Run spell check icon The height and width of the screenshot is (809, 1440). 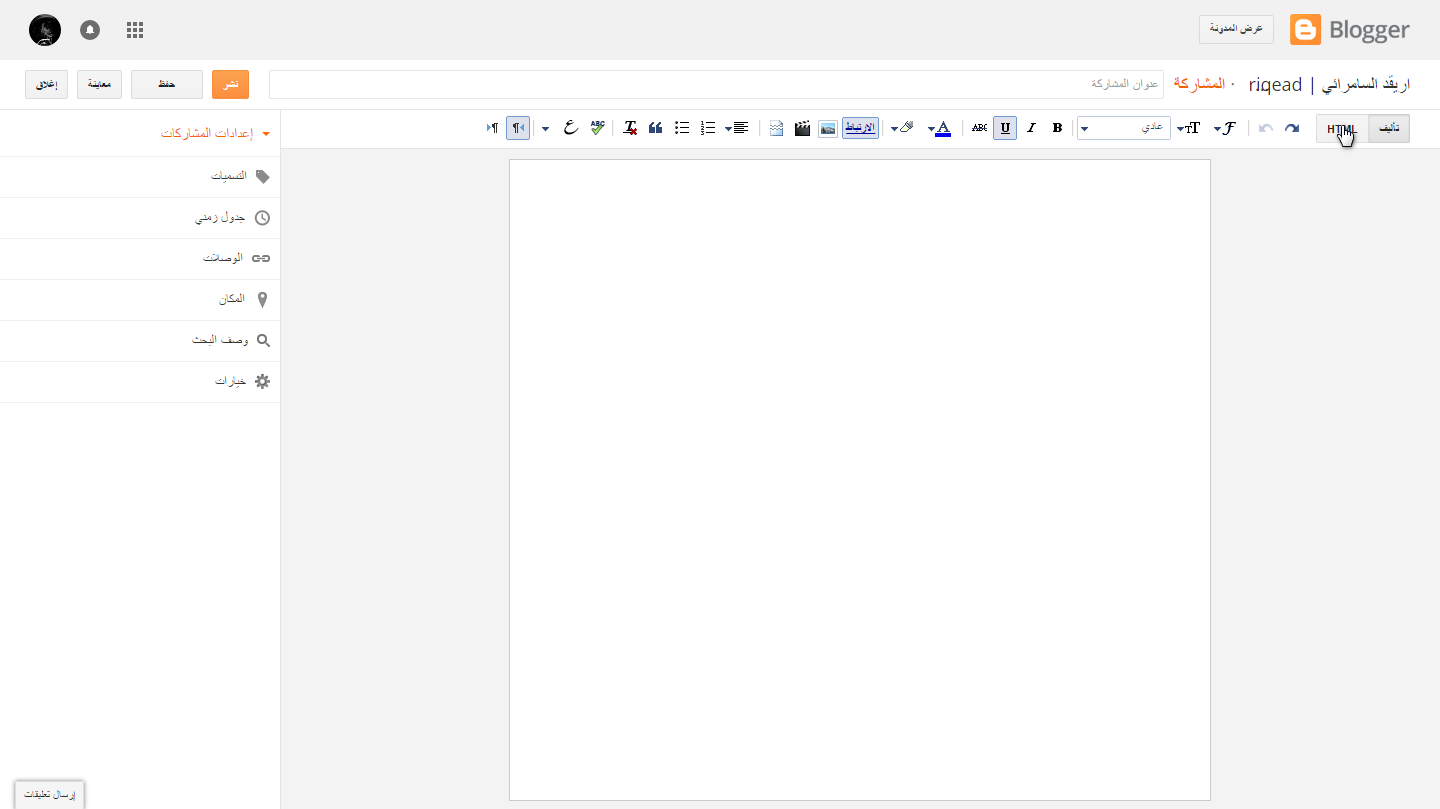598,128
